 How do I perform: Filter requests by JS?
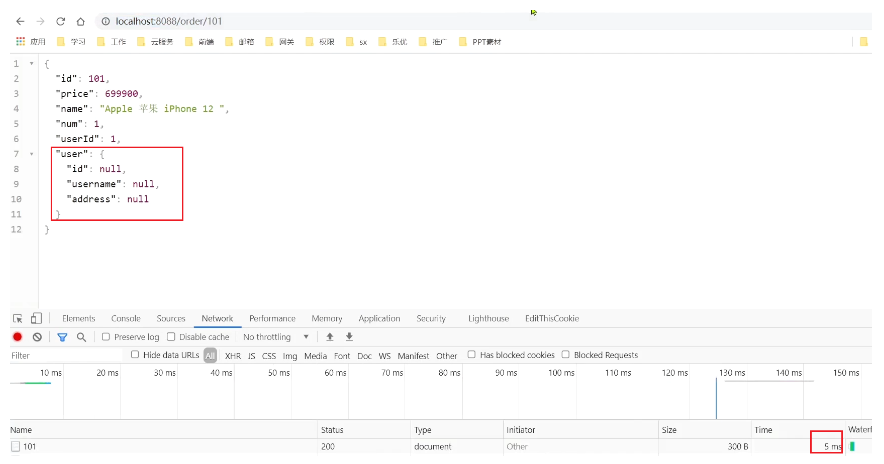coord(251,356)
